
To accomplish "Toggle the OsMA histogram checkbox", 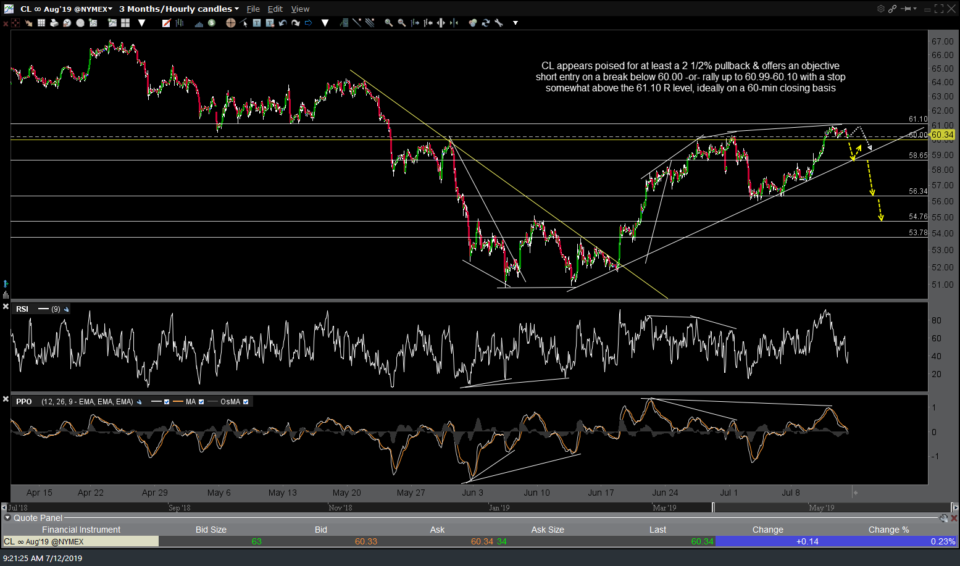I will [x=246, y=402].
